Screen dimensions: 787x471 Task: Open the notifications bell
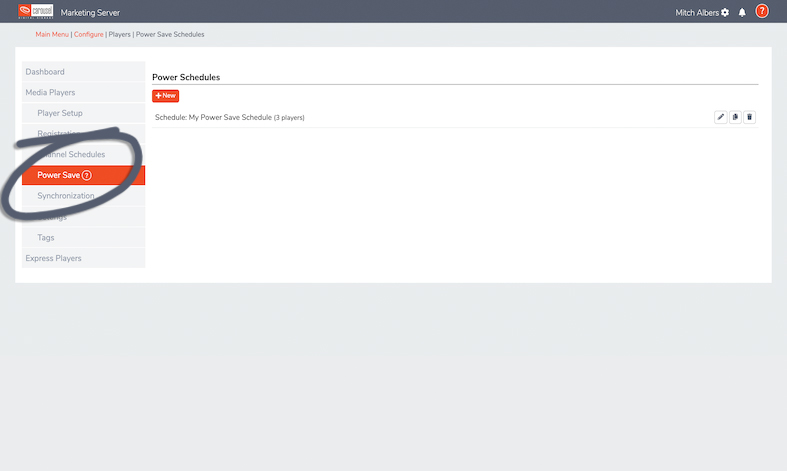coord(742,13)
